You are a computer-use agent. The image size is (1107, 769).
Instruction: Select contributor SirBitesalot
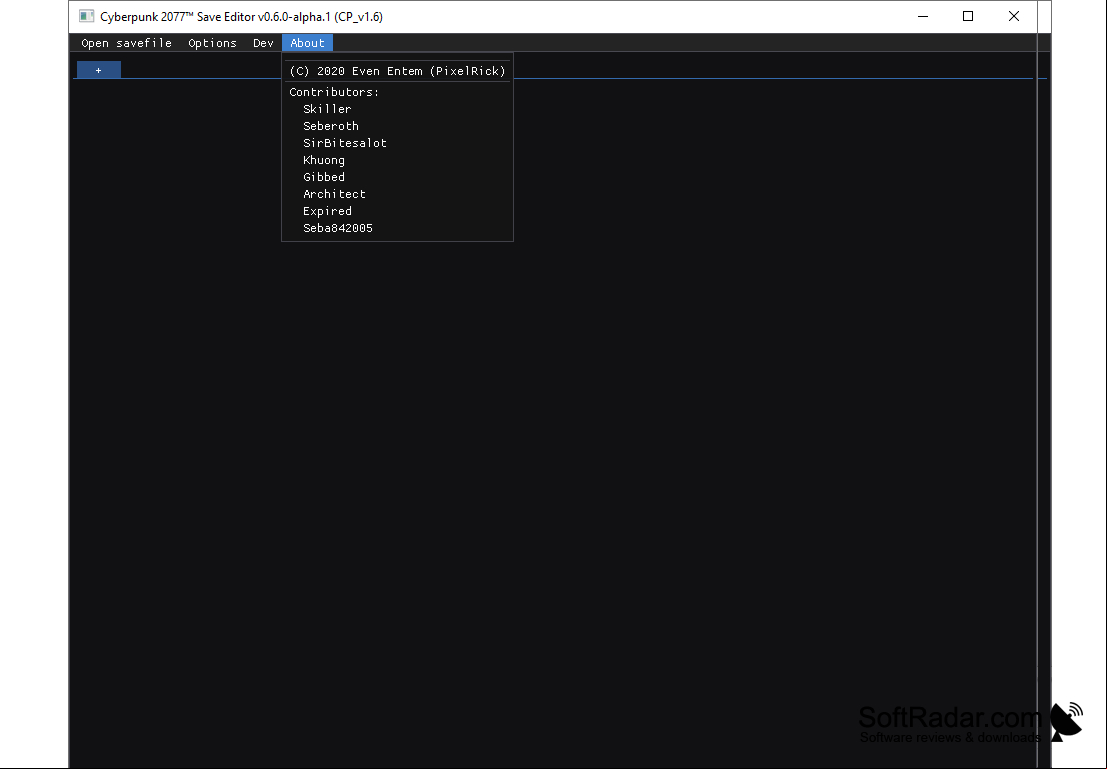point(345,143)
